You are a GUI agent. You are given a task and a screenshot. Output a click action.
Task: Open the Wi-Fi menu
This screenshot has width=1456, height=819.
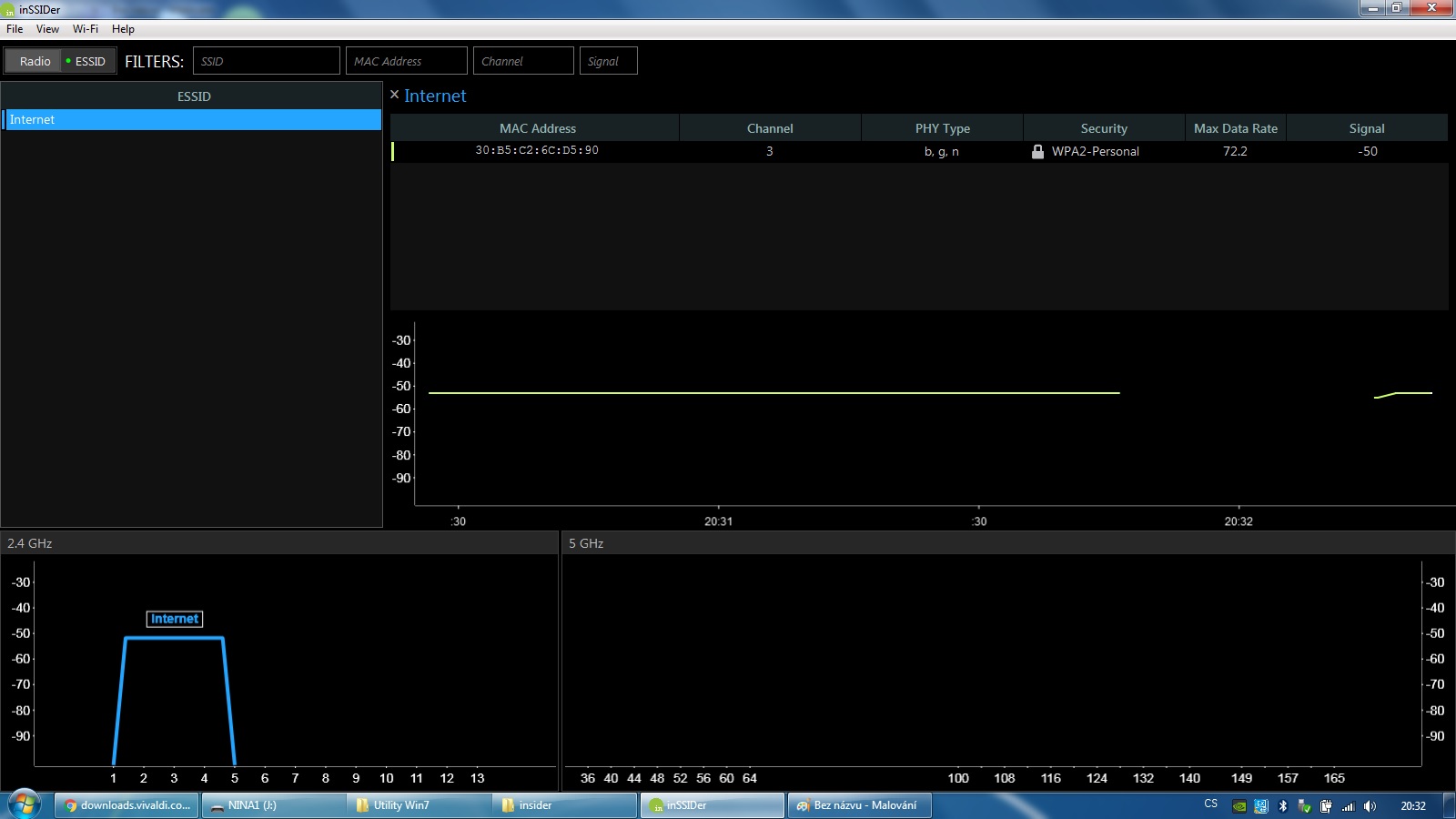coord(86,29)
